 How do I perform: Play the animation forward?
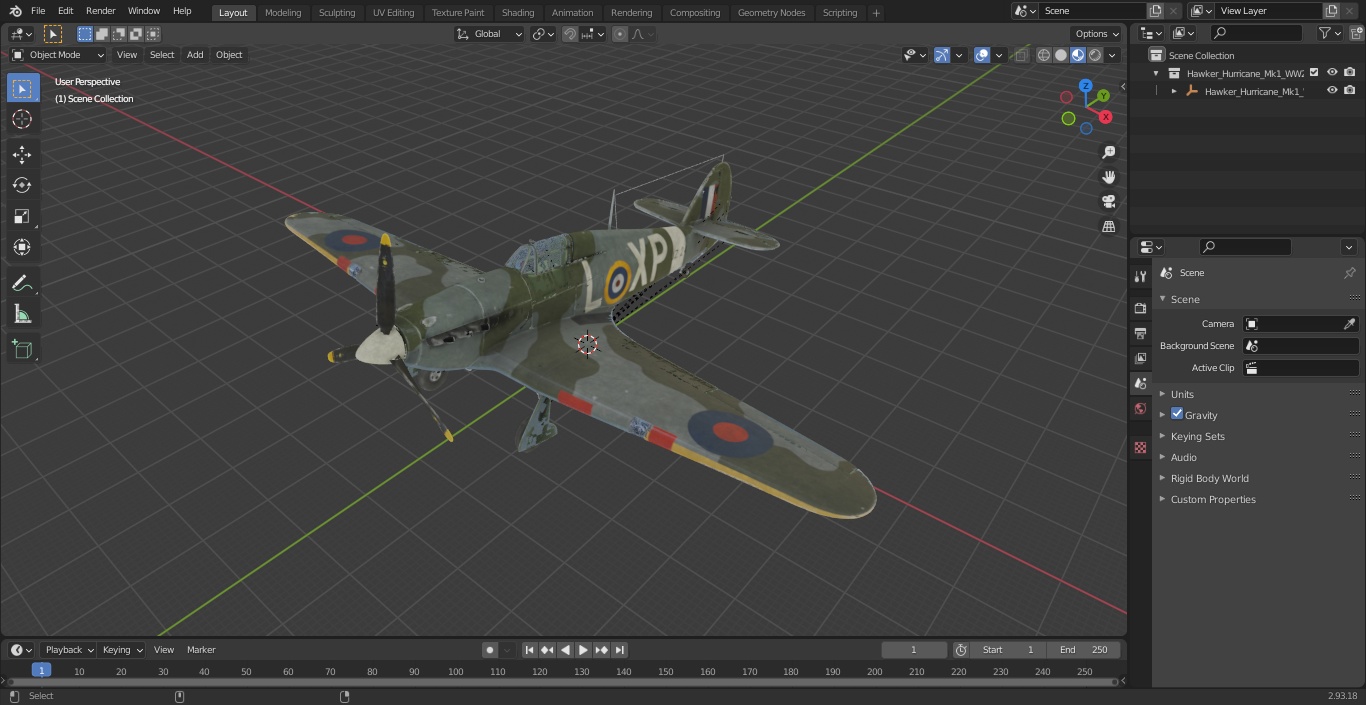pyautogui.click(x=583, y=650)
